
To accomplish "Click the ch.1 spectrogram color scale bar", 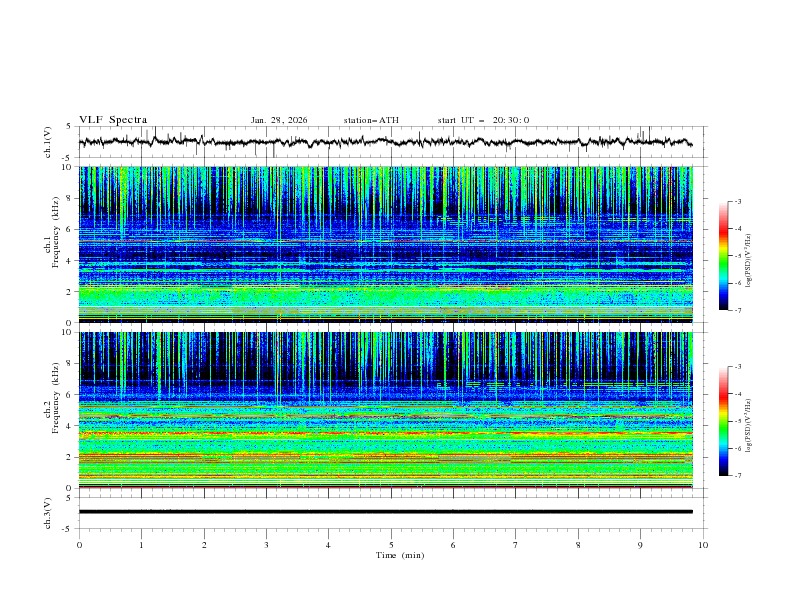I will coord(723,256).
